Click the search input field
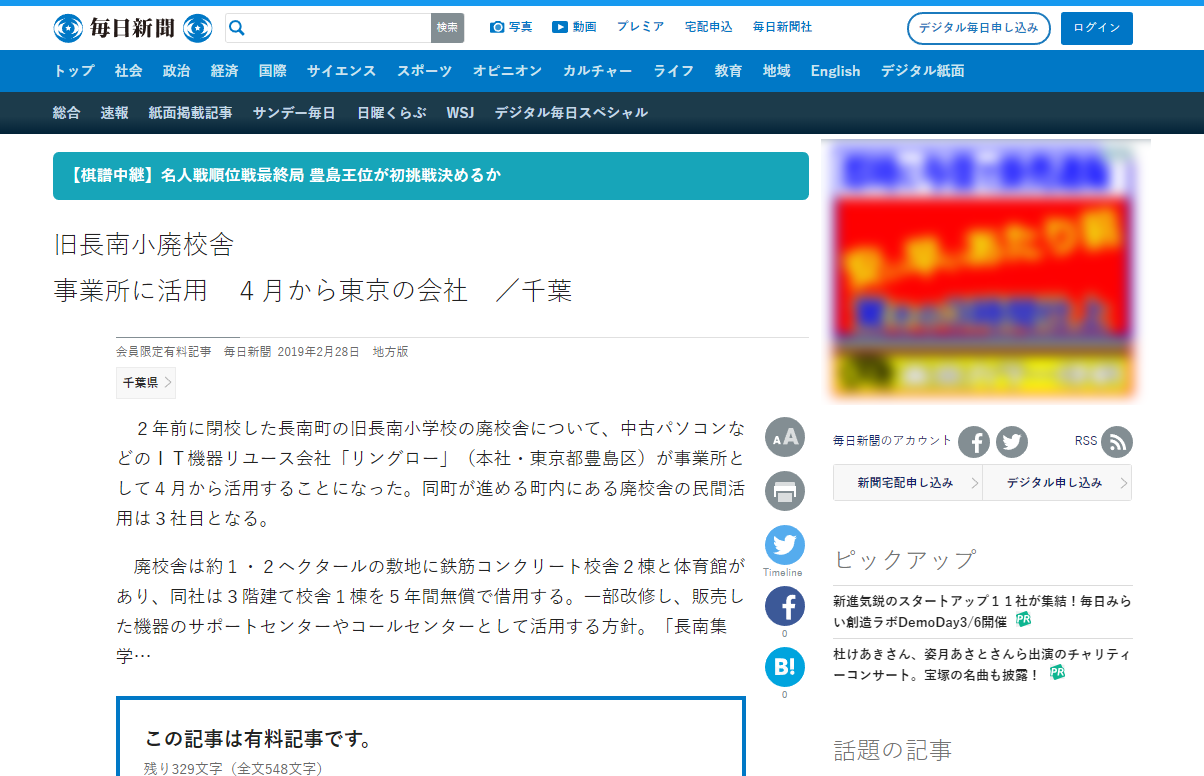1204x776 pixels. [340, 28]
